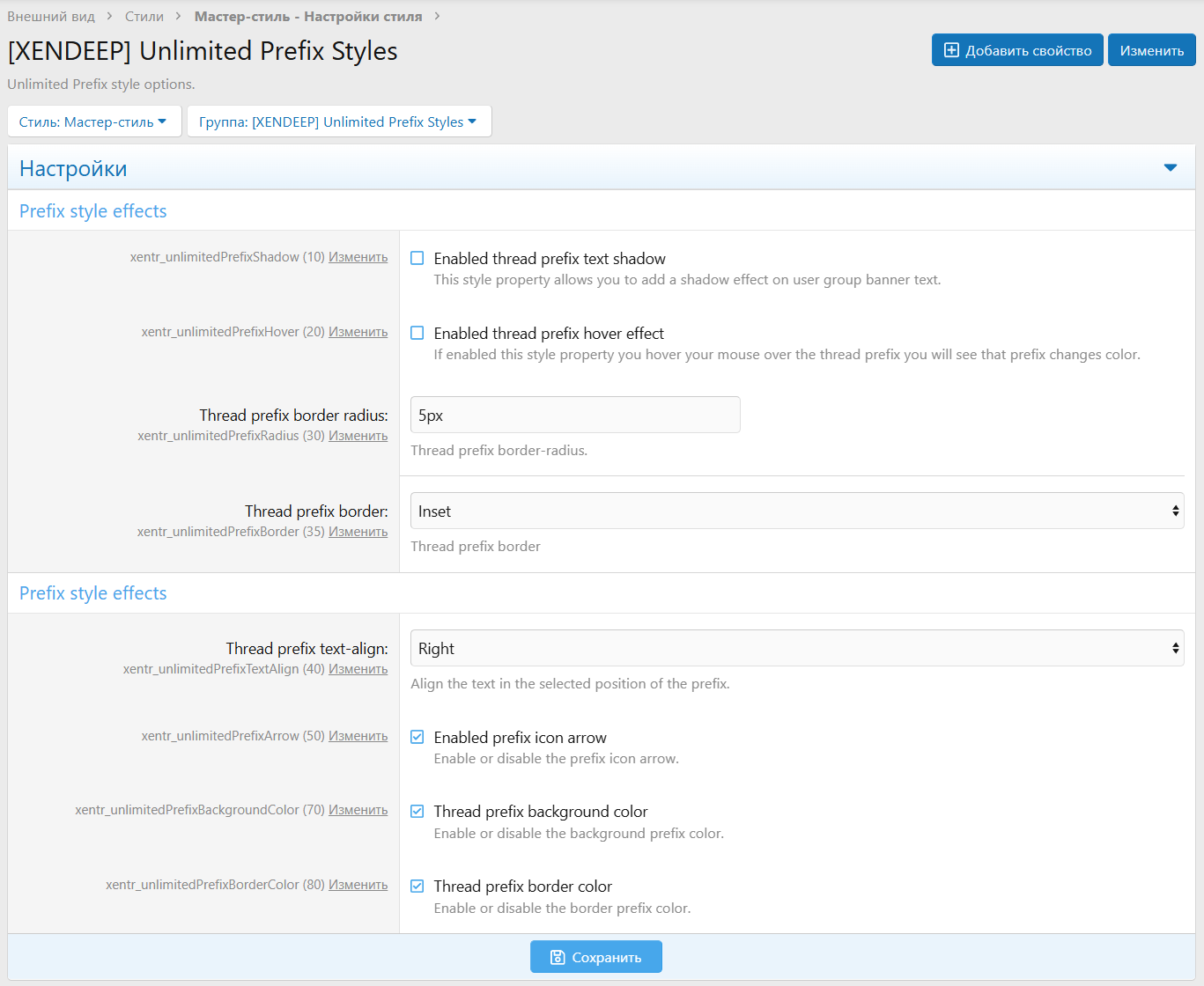
Task: Open Мастер-стиль - Настройки стиля breadcrumb
Action: tap(308, 17)
